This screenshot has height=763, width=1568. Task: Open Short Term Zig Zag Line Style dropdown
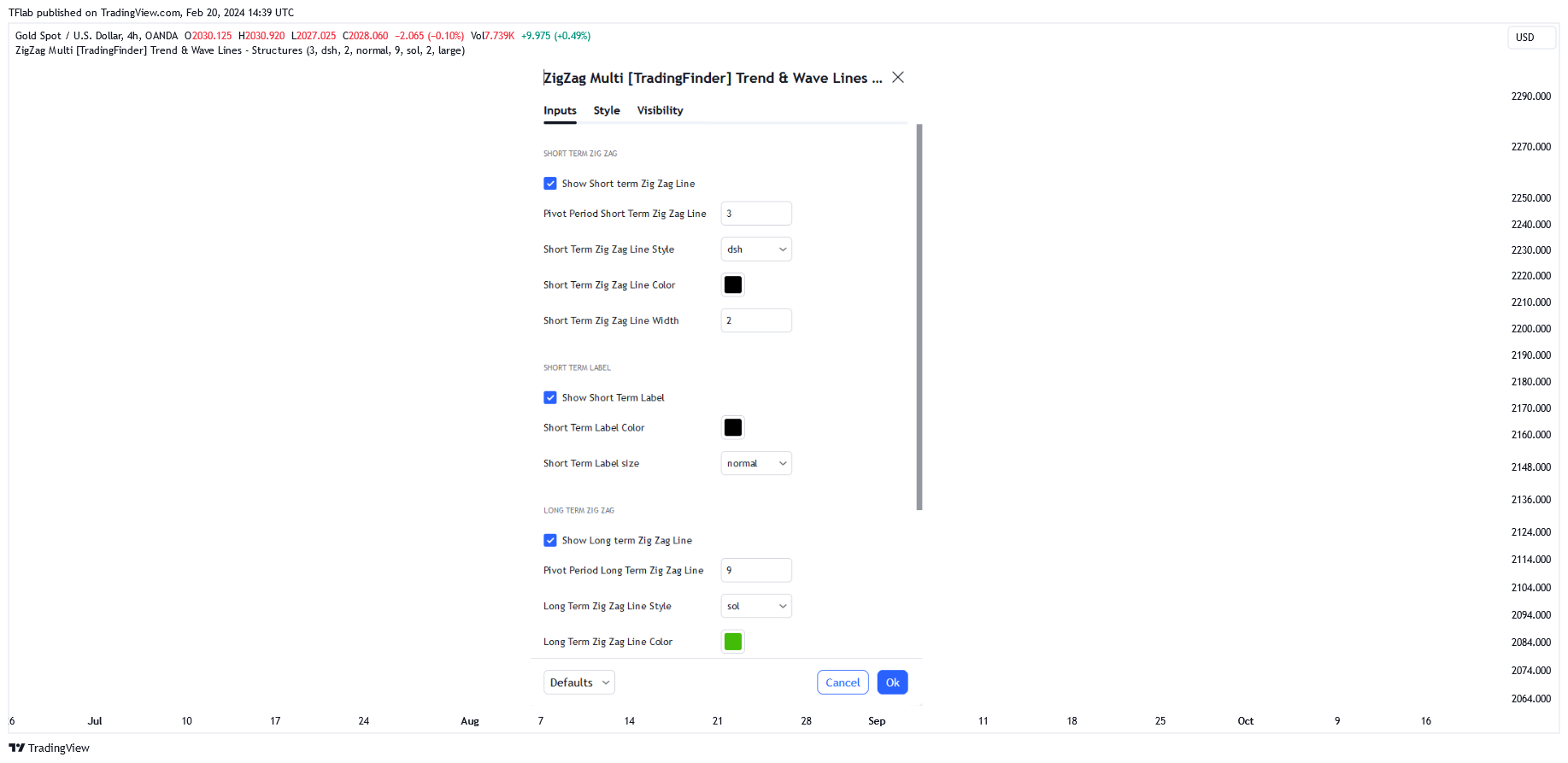pos(756,249)
